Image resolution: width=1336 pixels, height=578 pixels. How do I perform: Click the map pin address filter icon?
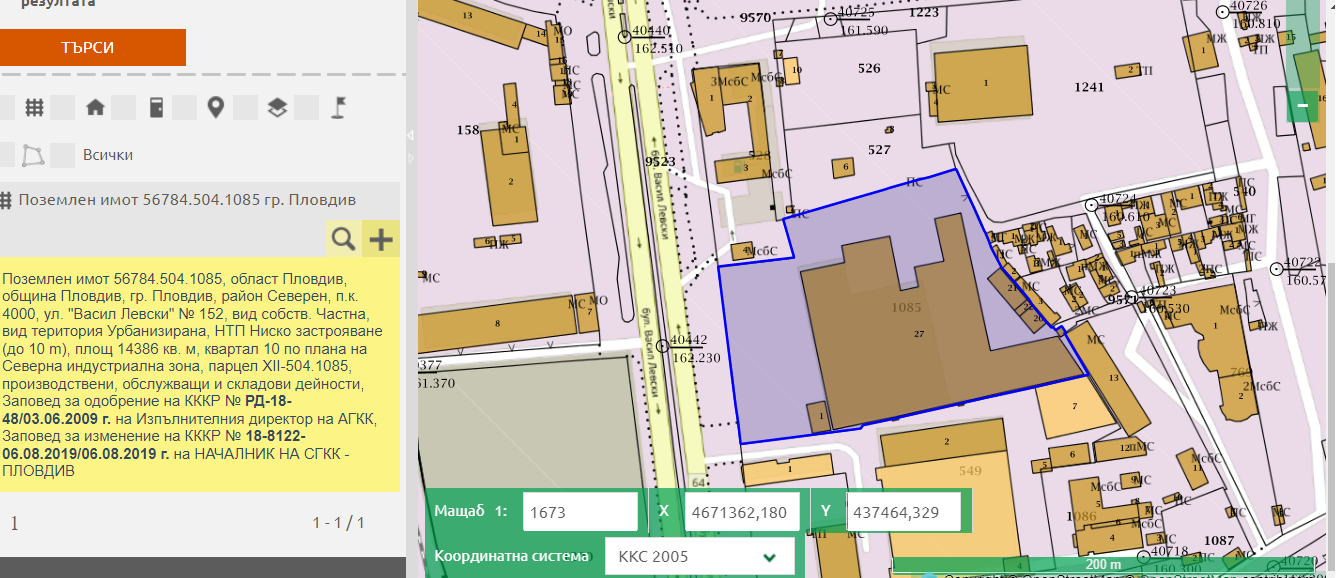[215, 107]
